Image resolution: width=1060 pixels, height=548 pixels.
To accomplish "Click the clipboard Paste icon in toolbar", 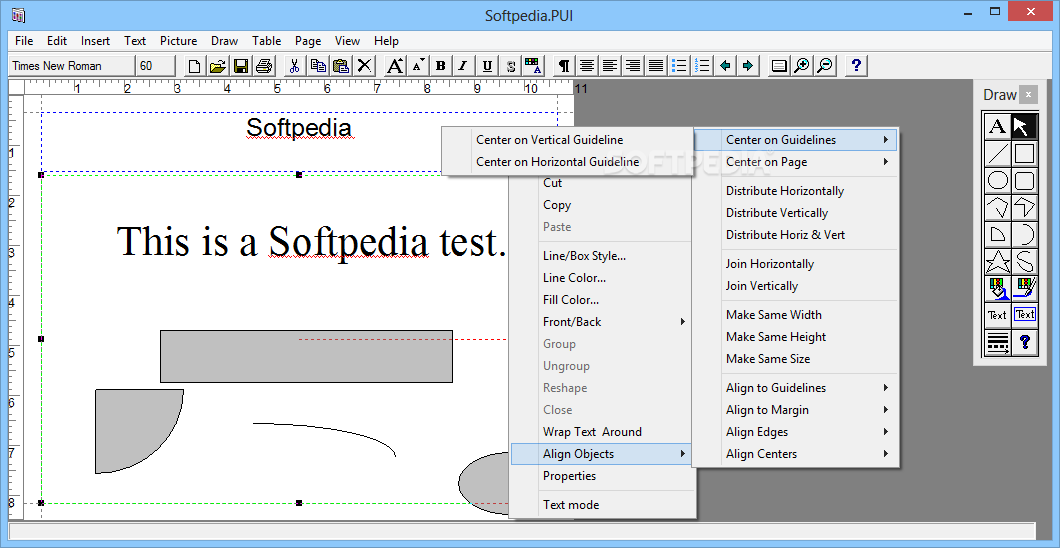I will click(x=341, y=66).
